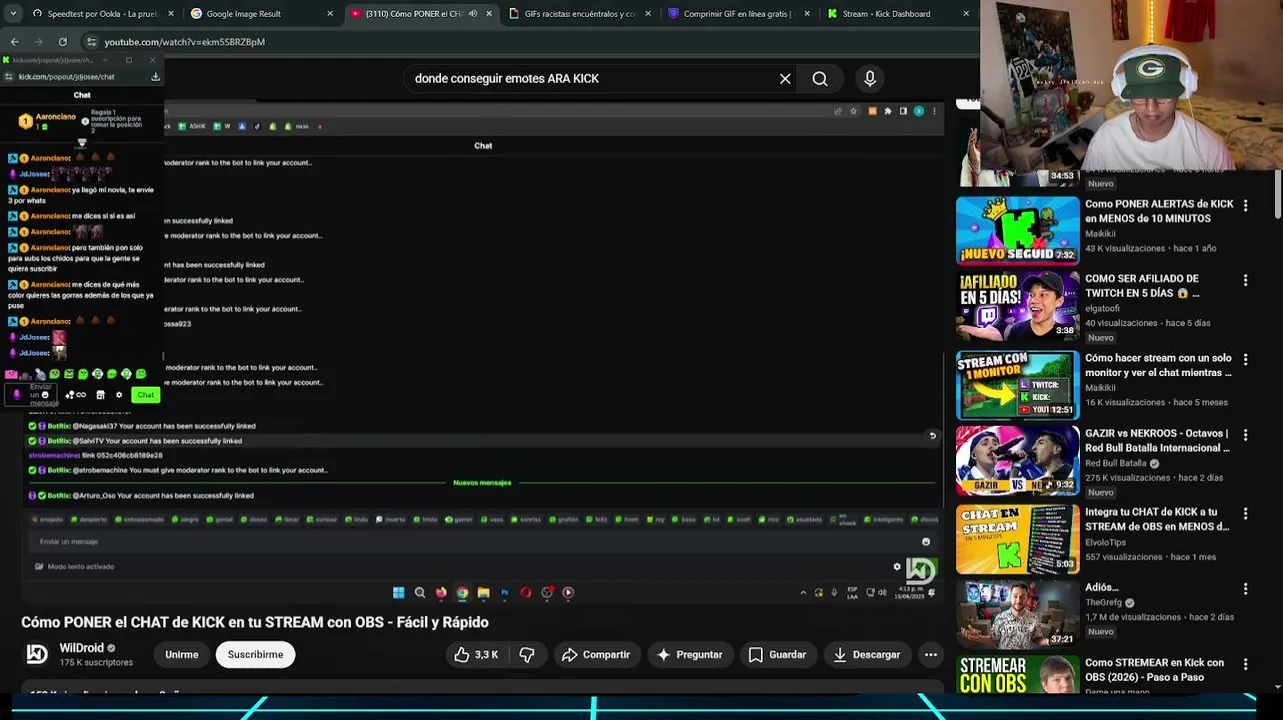This screenshot has height=720, width=1283.
Task: Click download icon in Kick popout address bar
Action: 155,76
